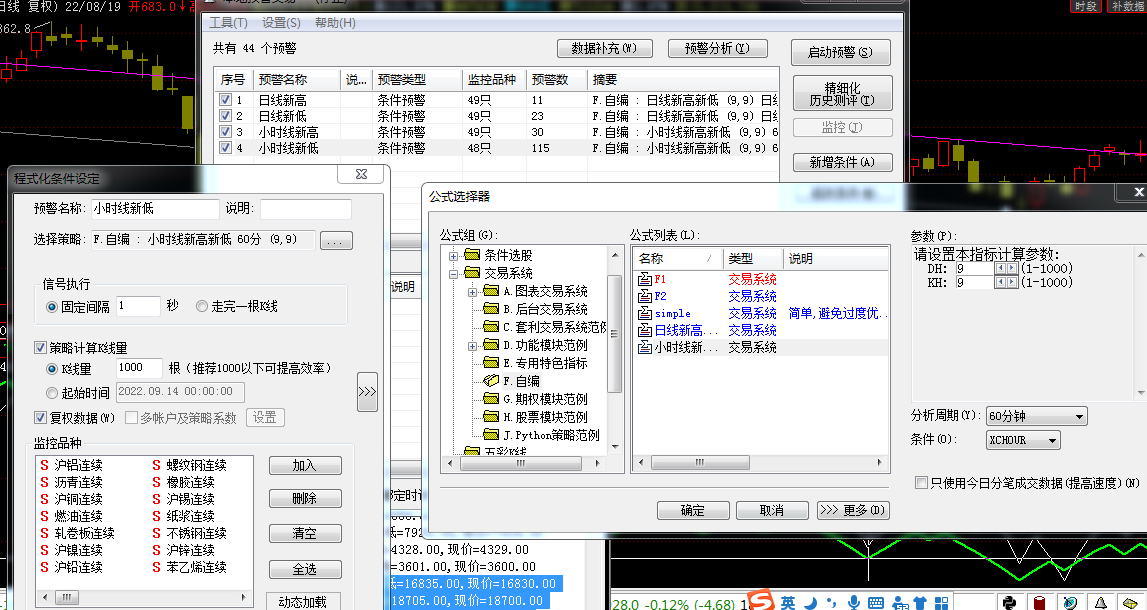Open the 工具(T) menu

tap(228, 23)
